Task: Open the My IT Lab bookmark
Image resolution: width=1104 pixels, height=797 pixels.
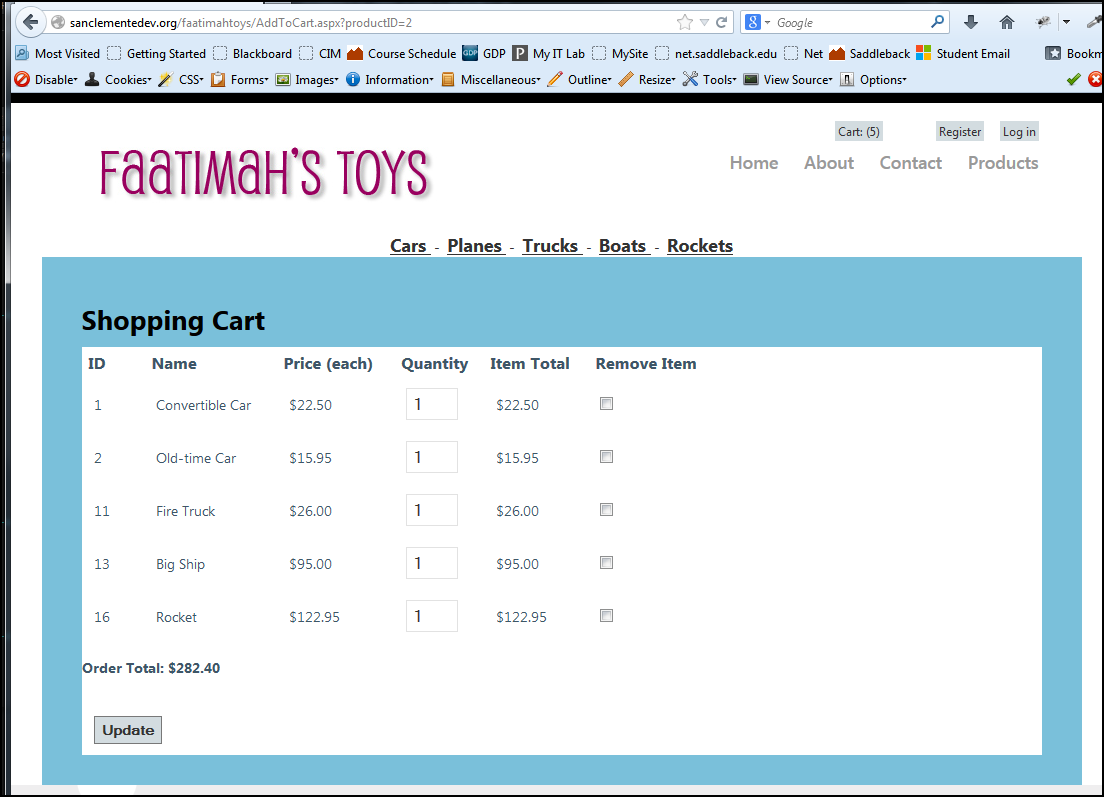Action: coord(549,54)
